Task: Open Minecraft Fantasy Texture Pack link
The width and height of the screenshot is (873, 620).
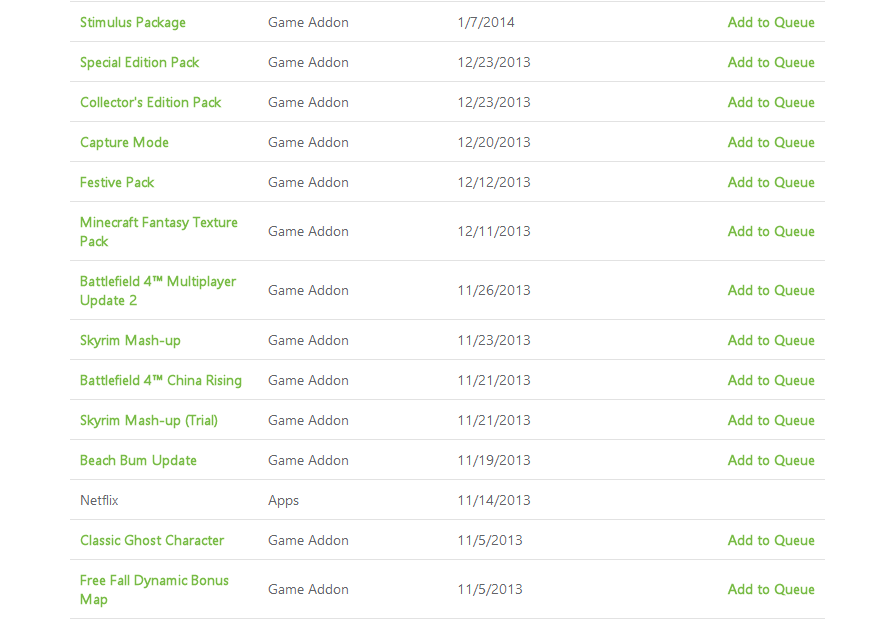Action: click(159, 232)
